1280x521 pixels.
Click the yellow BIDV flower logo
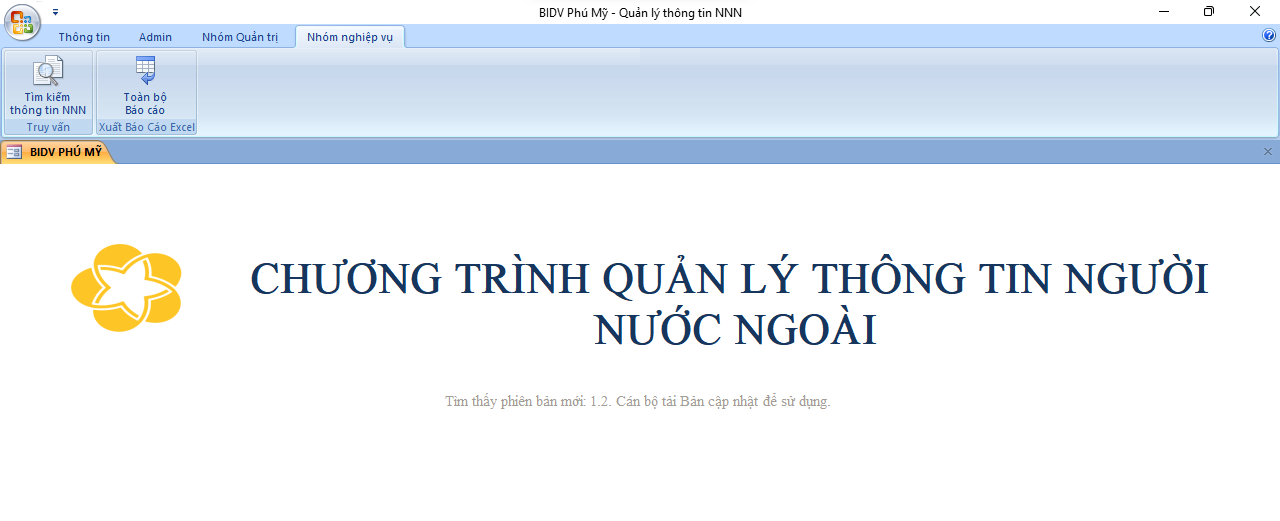coord(126,287)
